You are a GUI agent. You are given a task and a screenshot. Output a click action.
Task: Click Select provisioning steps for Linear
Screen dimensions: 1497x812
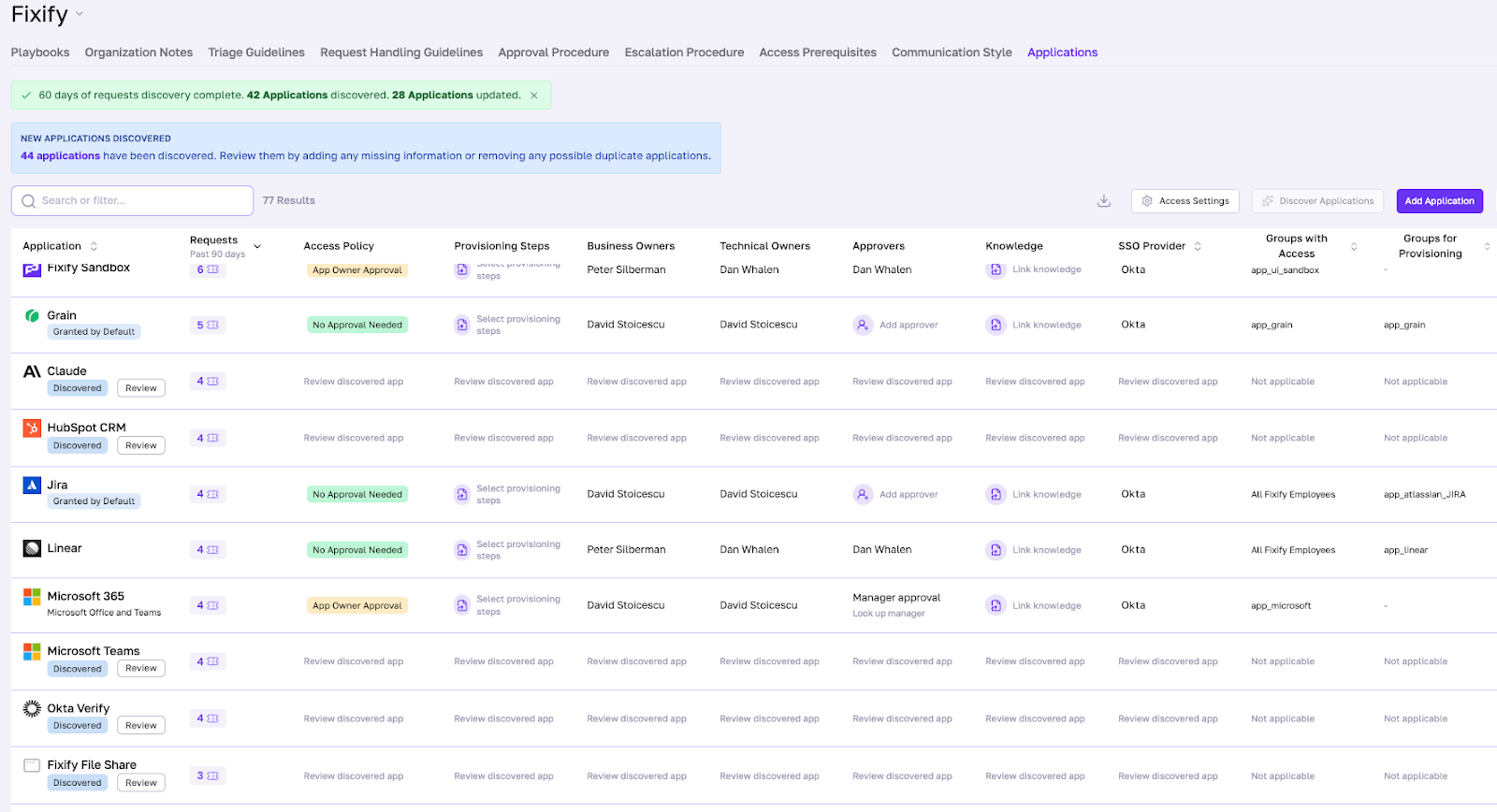click(518, 550)
